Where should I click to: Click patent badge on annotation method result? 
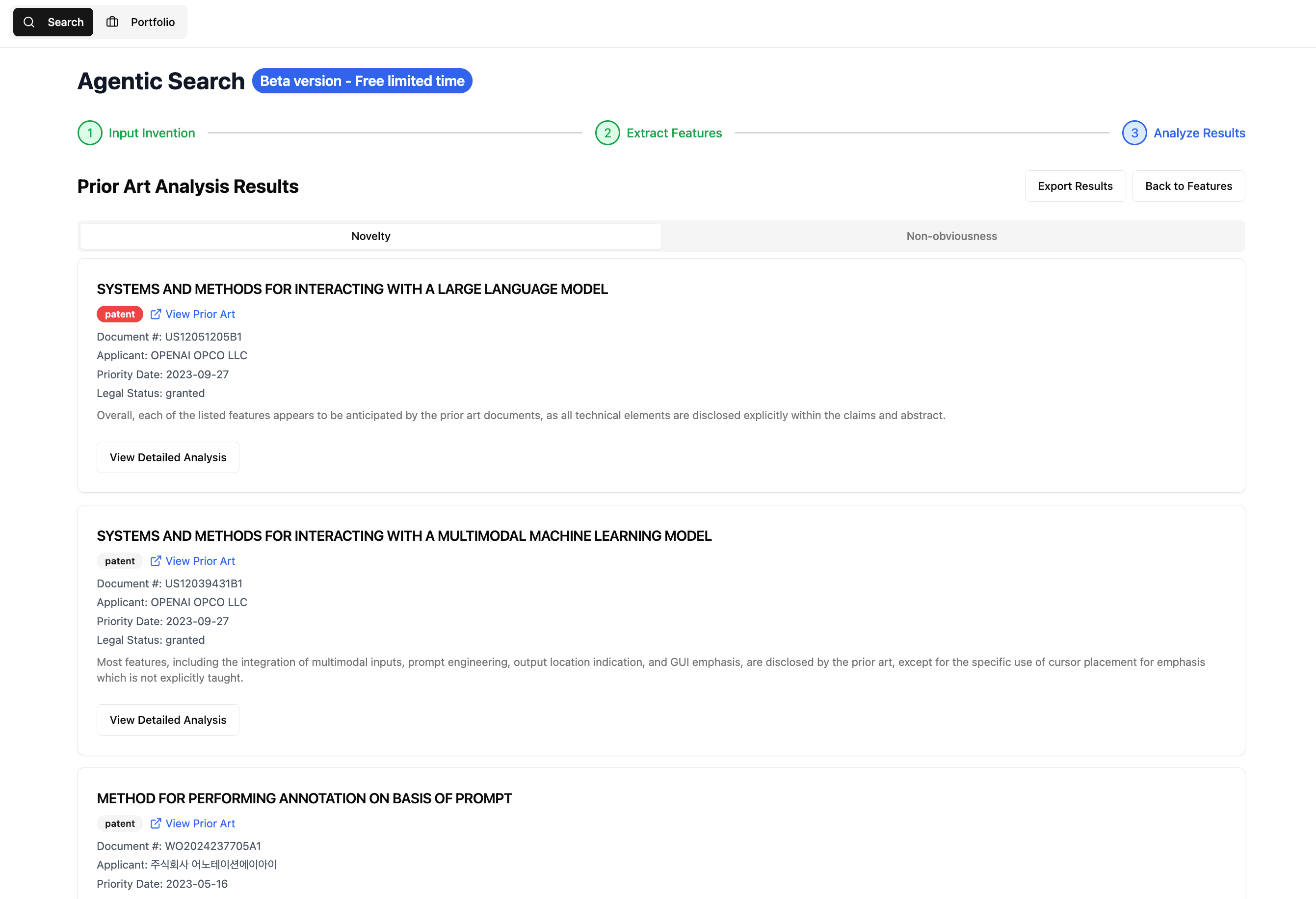[120, 823]
